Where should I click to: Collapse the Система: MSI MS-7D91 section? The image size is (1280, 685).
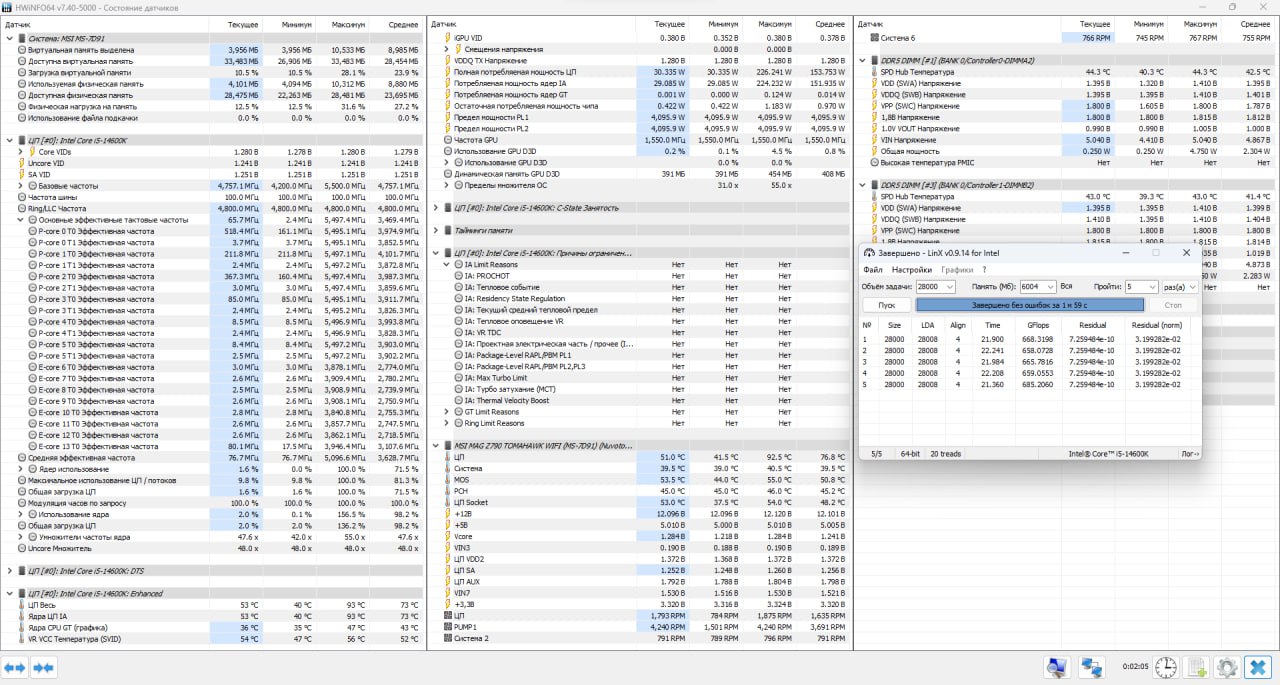tap(9, 38)
